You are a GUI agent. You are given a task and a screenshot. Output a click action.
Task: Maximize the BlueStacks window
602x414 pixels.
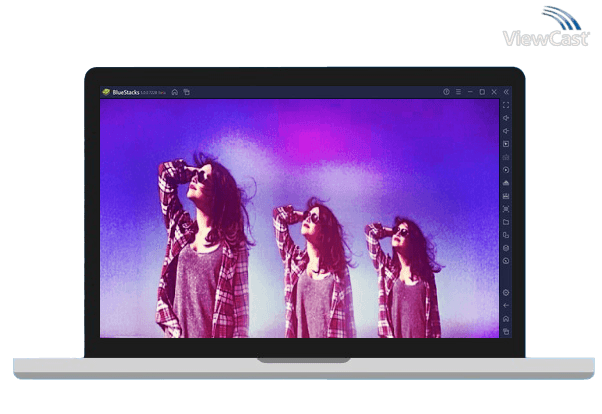tap(482, 92)
